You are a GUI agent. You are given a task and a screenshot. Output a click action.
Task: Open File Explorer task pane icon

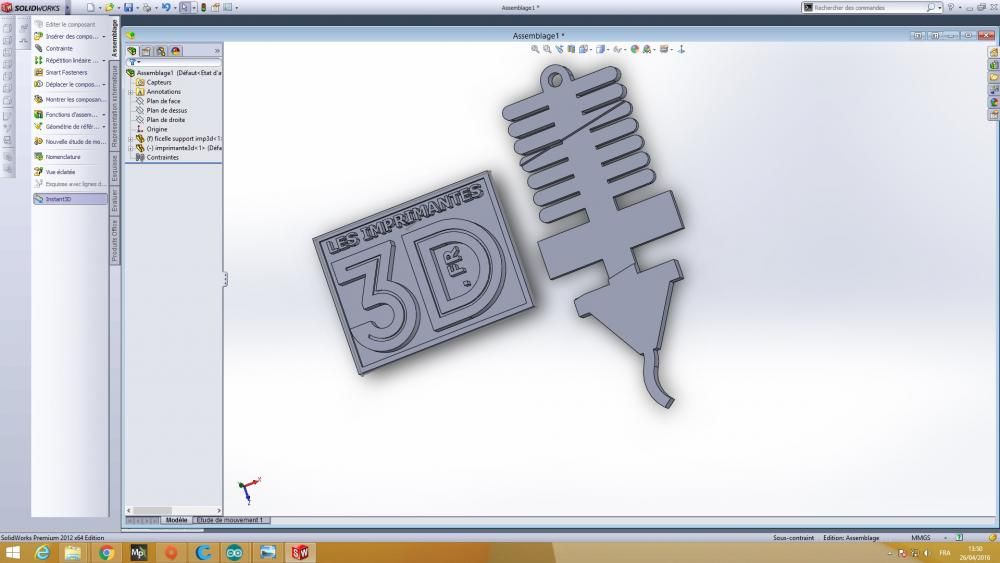994,77
